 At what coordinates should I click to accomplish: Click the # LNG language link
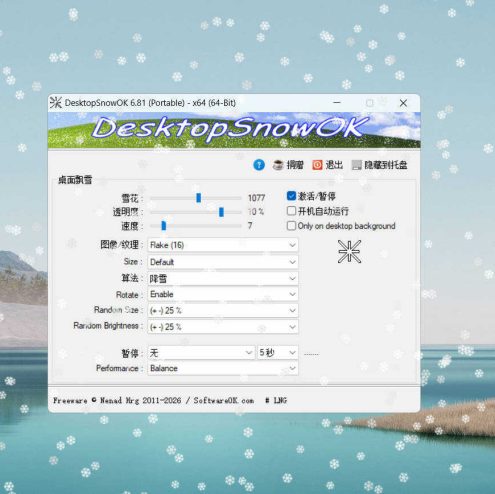pos(276,400)
